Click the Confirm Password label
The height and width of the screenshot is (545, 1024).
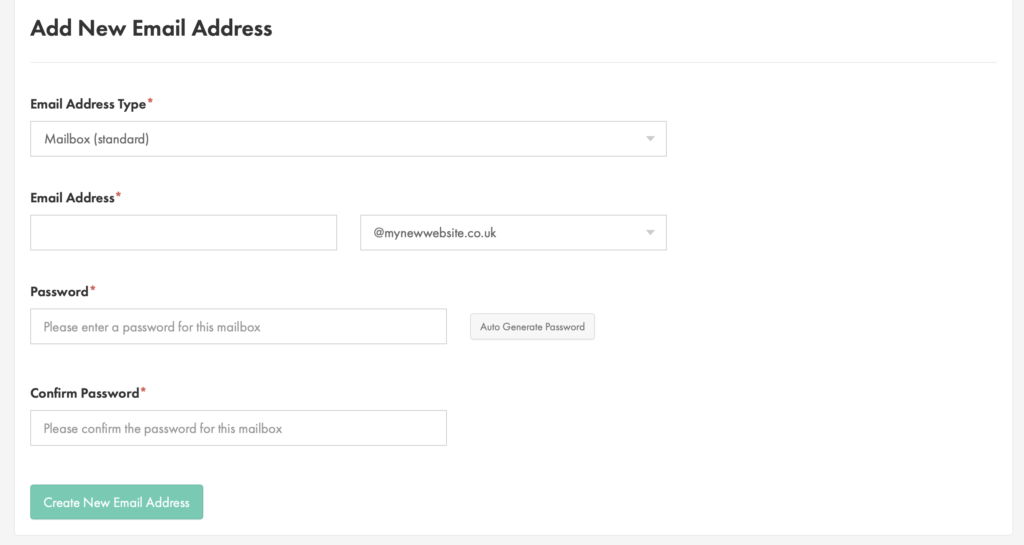85,393
